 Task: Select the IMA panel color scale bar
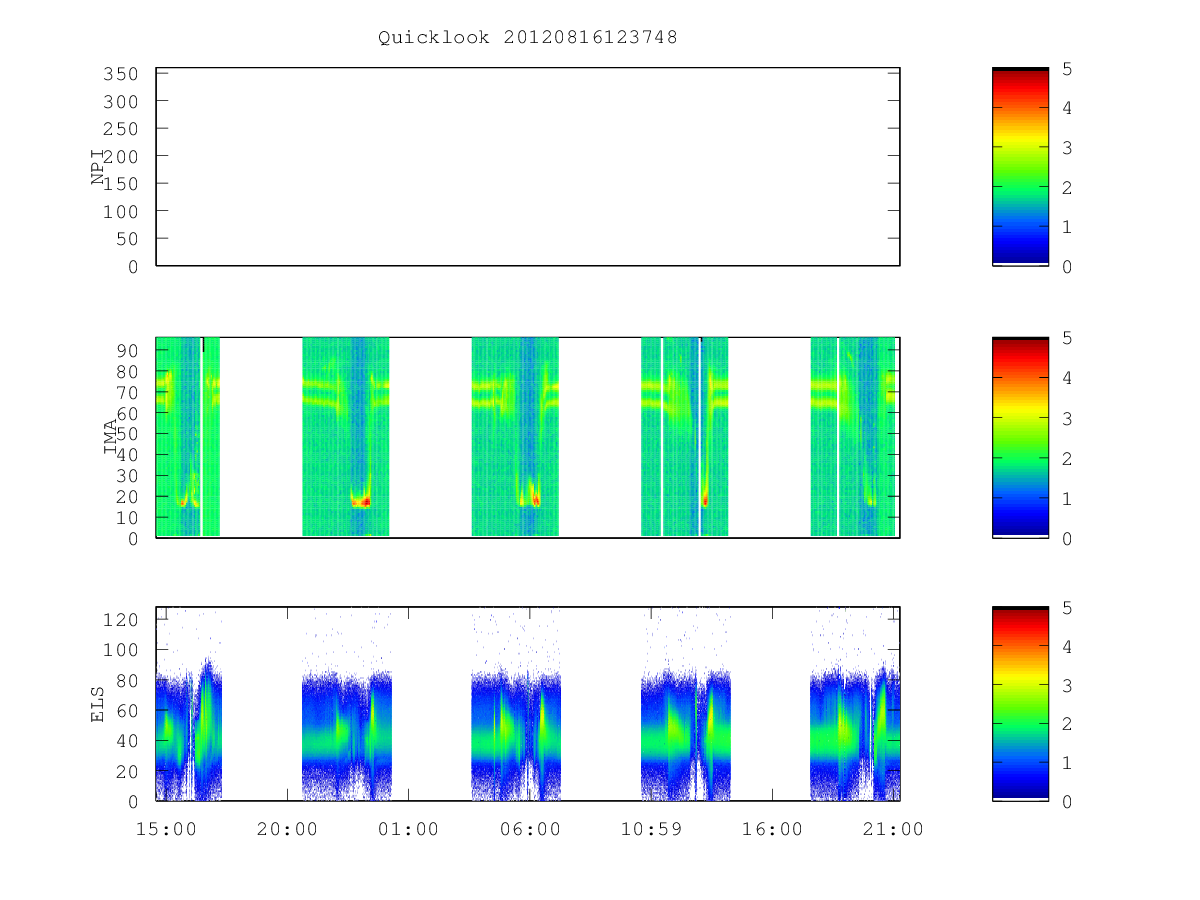(x=1020, y=437)
